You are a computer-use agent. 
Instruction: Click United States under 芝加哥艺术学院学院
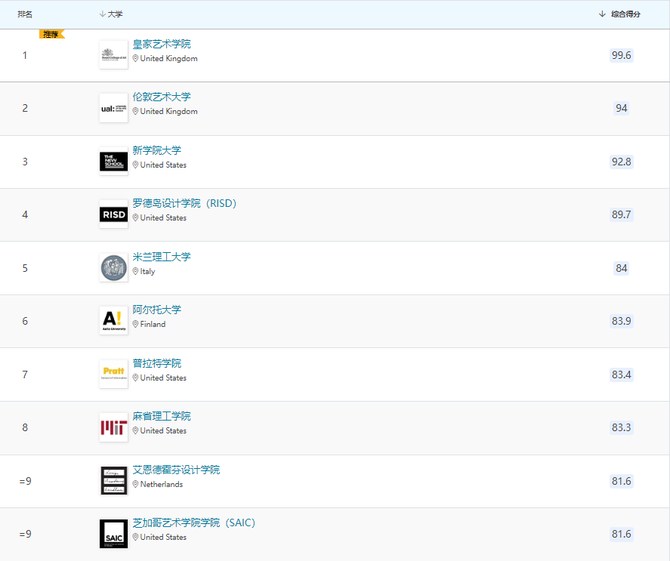pos(163,537)
